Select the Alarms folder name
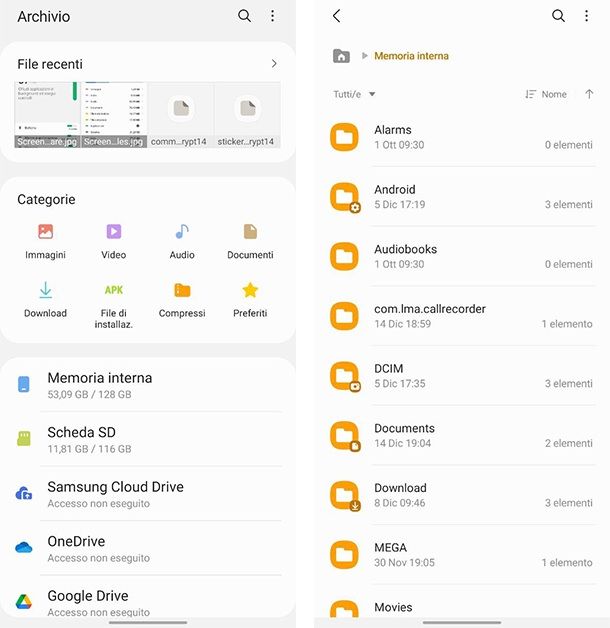610x628 pixels. 393,130
